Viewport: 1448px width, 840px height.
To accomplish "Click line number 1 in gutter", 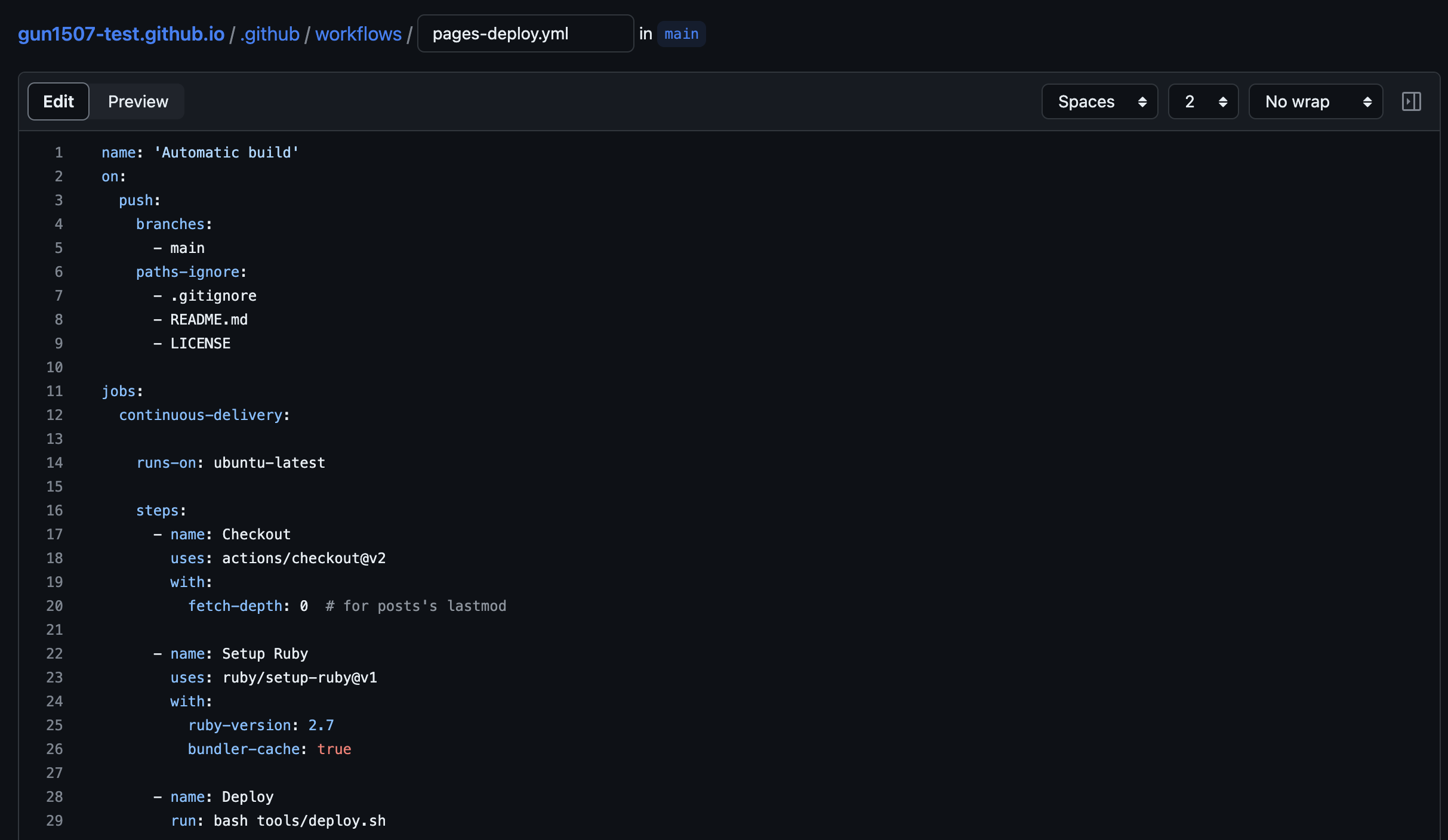I will pyautogui.click(x=58, y=153).
